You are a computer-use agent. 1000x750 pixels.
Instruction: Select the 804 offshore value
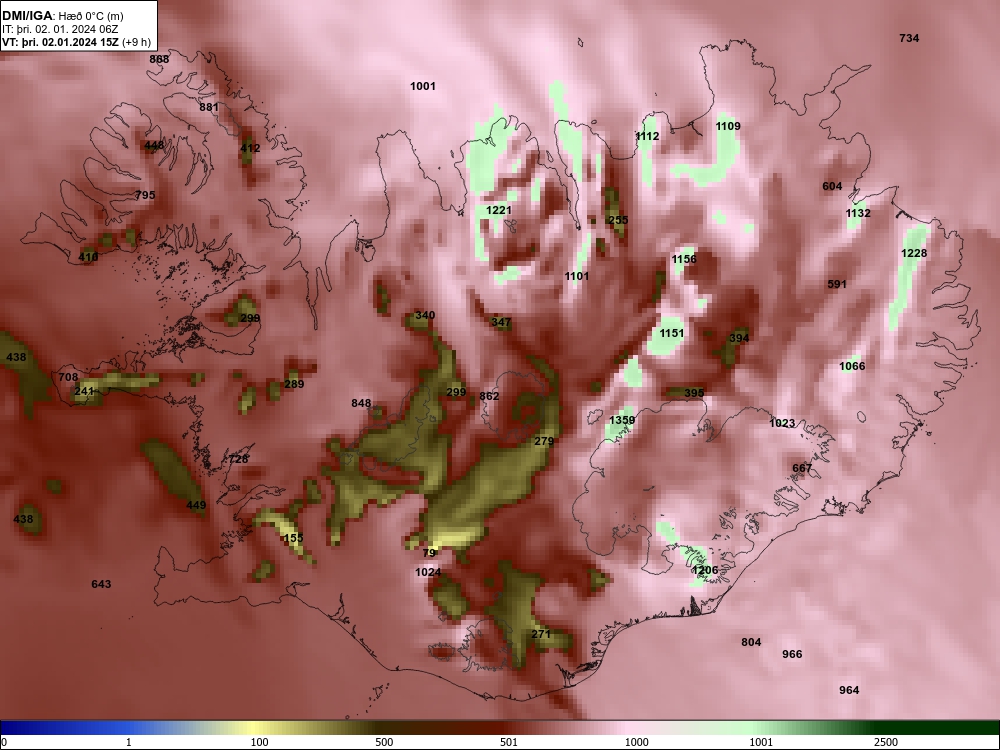click(x=751, y=642)
